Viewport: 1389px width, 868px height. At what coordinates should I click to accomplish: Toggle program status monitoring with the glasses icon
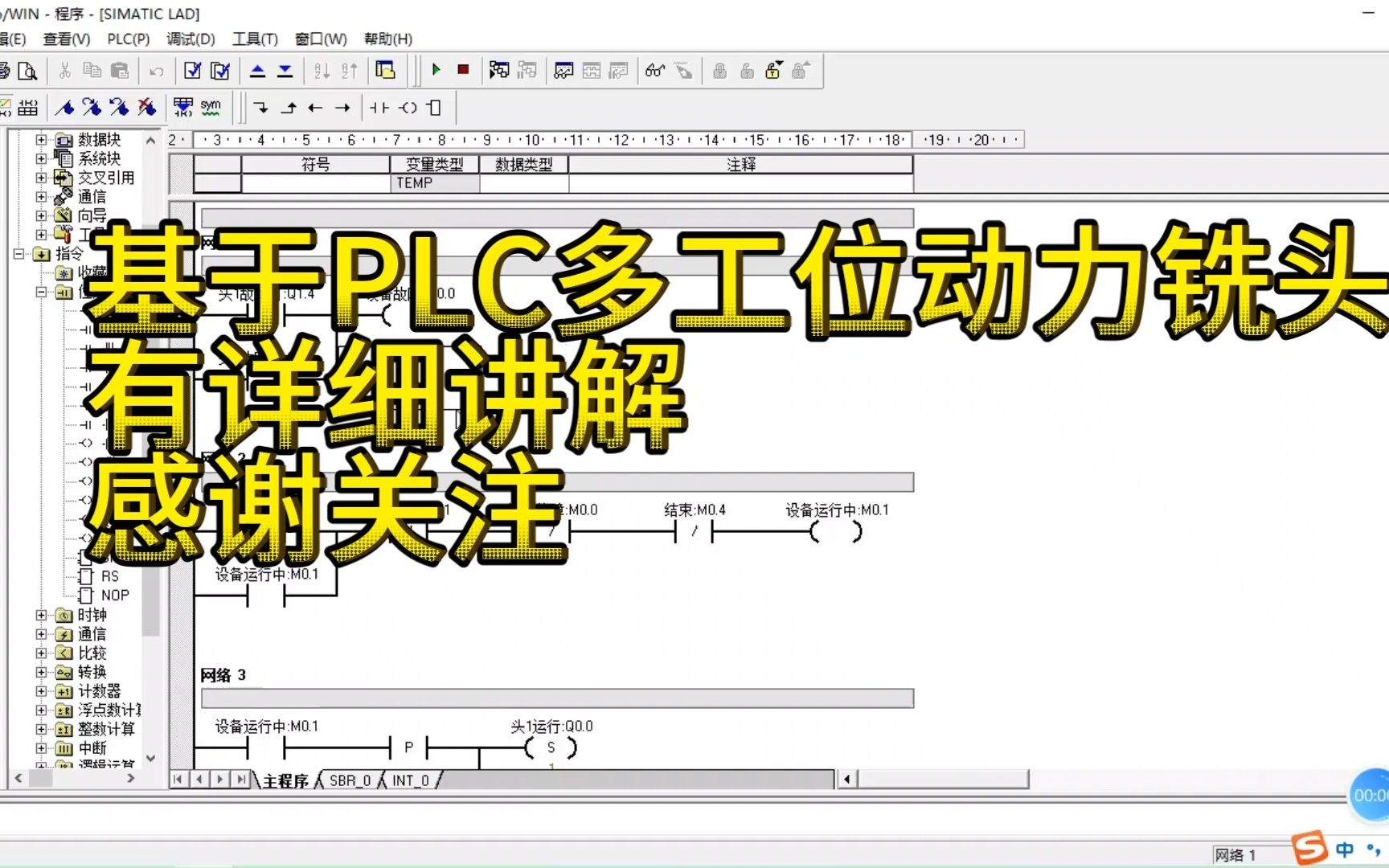[654, 71]
